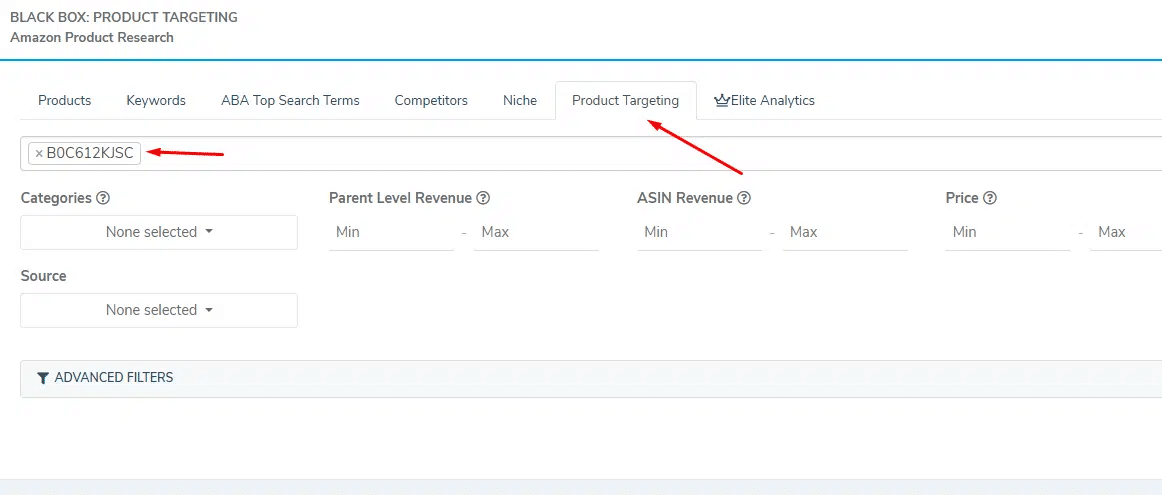
Task: Expand the Advanced Filters section
Action: click(x=113, y=378)
